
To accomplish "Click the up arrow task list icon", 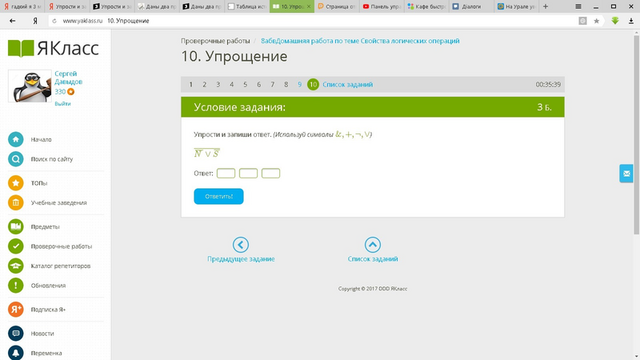I will [x=373, y=245].
